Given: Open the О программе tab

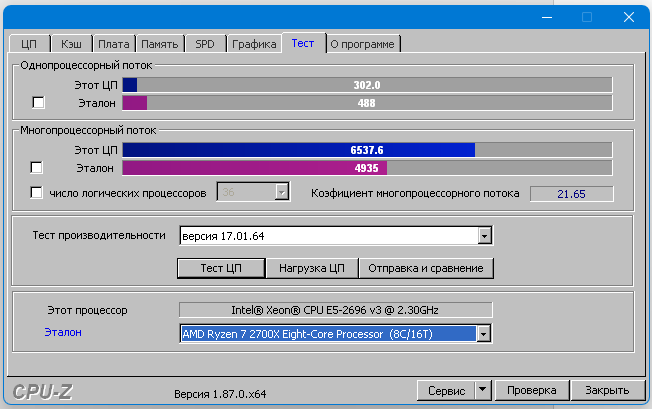Looking at the screenshot, I should 363,44.
